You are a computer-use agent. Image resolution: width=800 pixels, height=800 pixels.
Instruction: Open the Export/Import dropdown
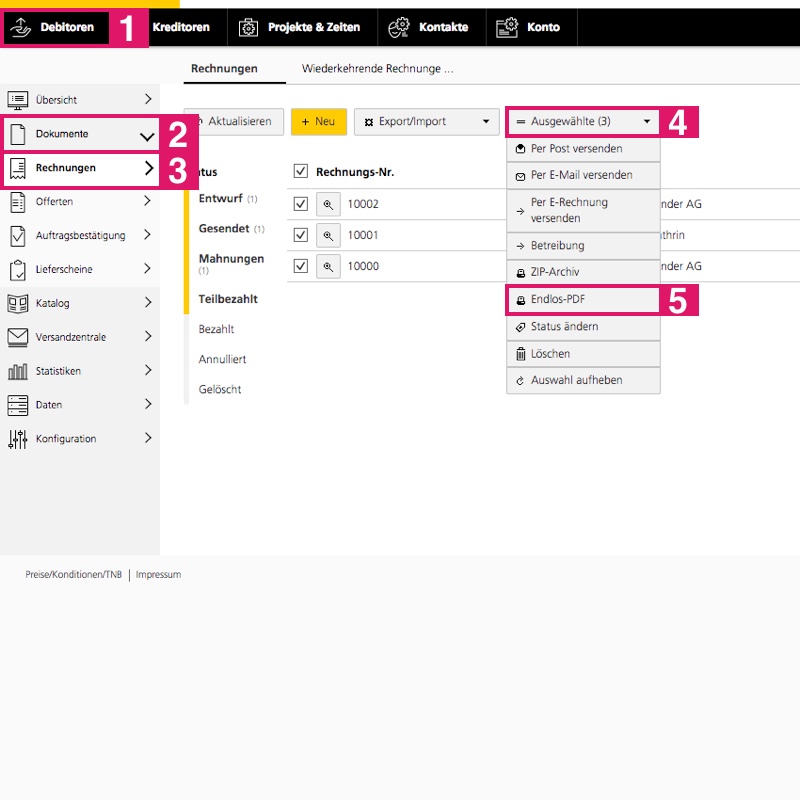coord(426,122)
